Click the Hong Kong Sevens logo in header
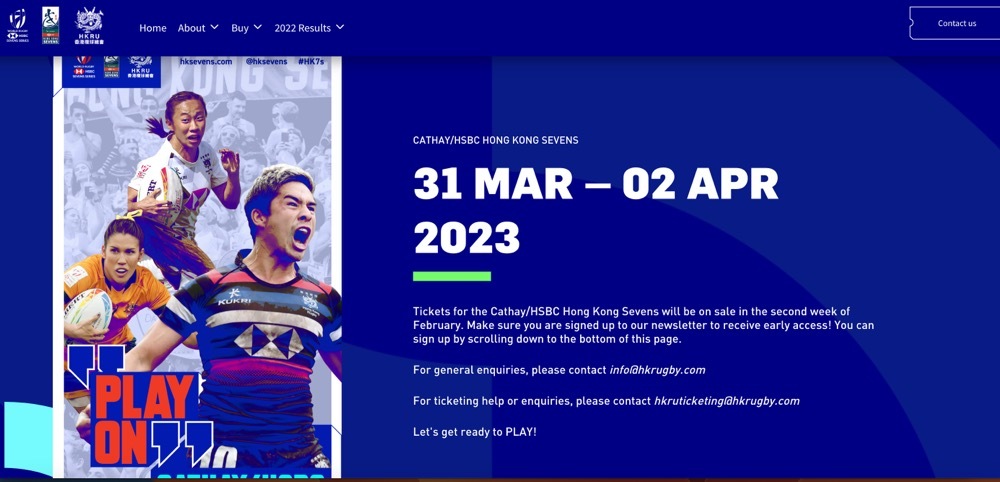 pyautogui.click(x=50, y=26)
